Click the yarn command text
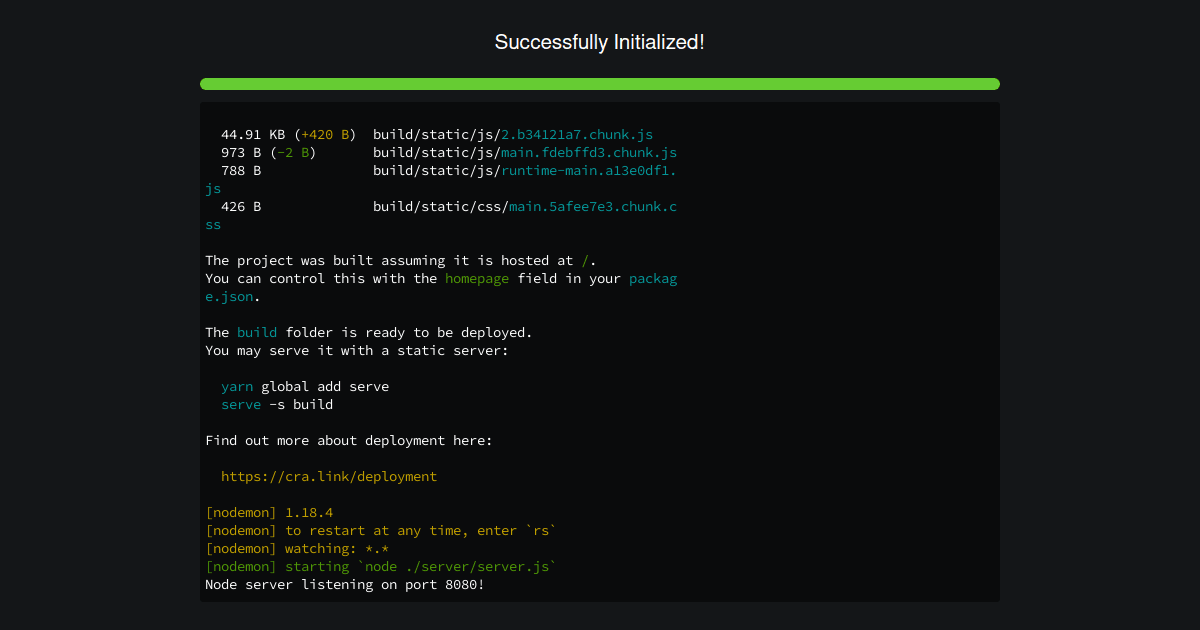 [237, 386]
